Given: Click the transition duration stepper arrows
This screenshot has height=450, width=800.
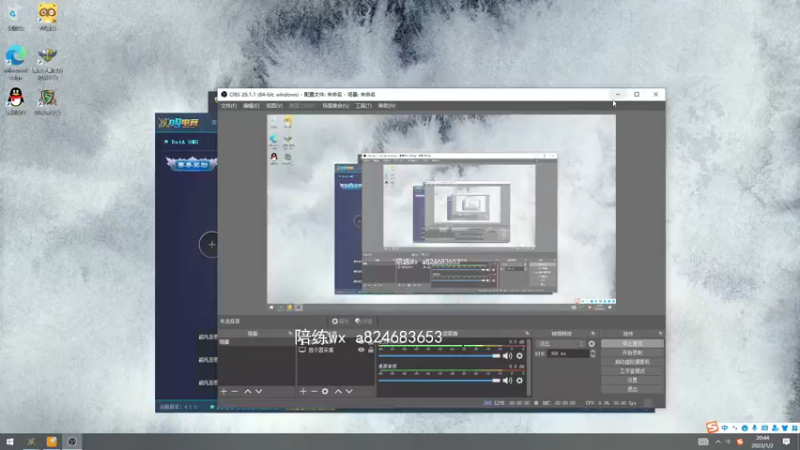Looking at the screenshot, I should coord(592,354).
